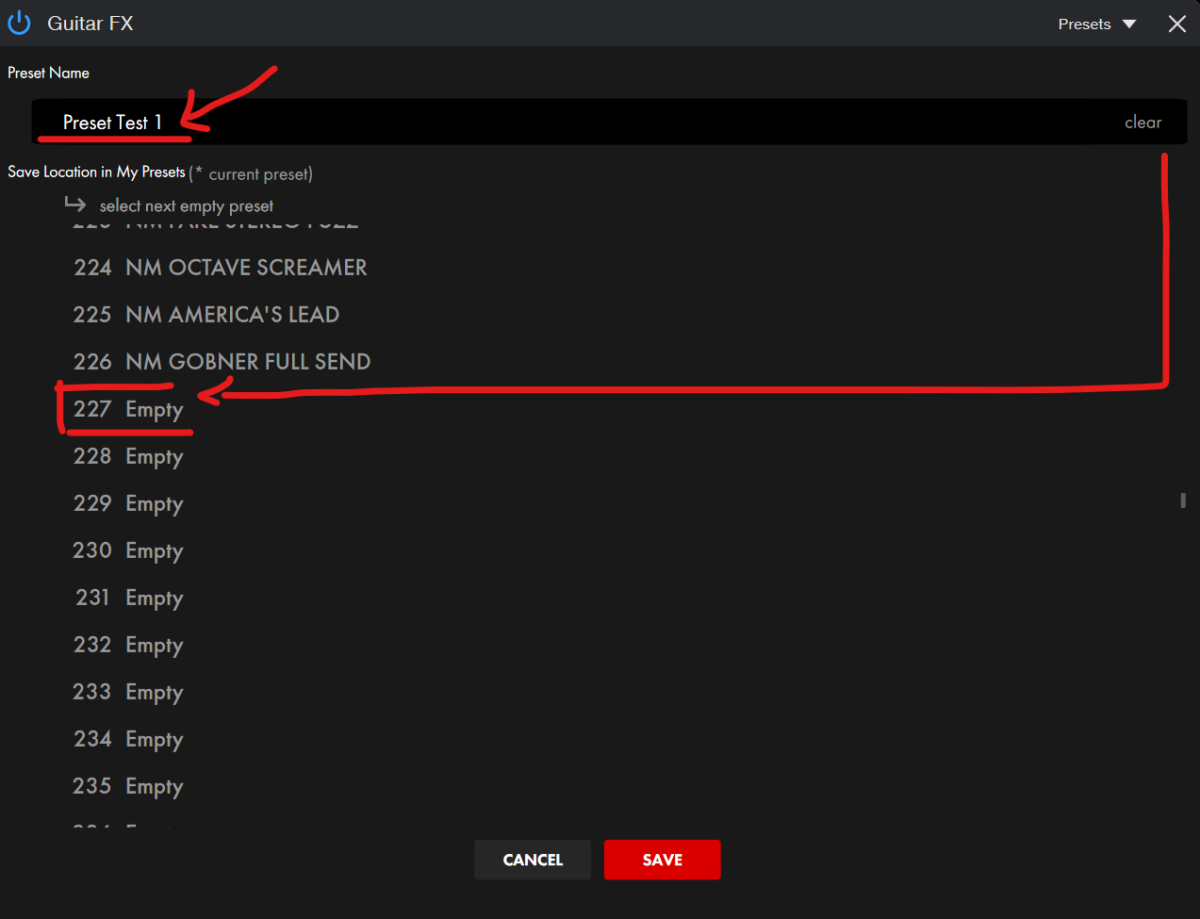Clear the preset name text
Screen dimensions: 1200x919
click(x=1142, y=122)
